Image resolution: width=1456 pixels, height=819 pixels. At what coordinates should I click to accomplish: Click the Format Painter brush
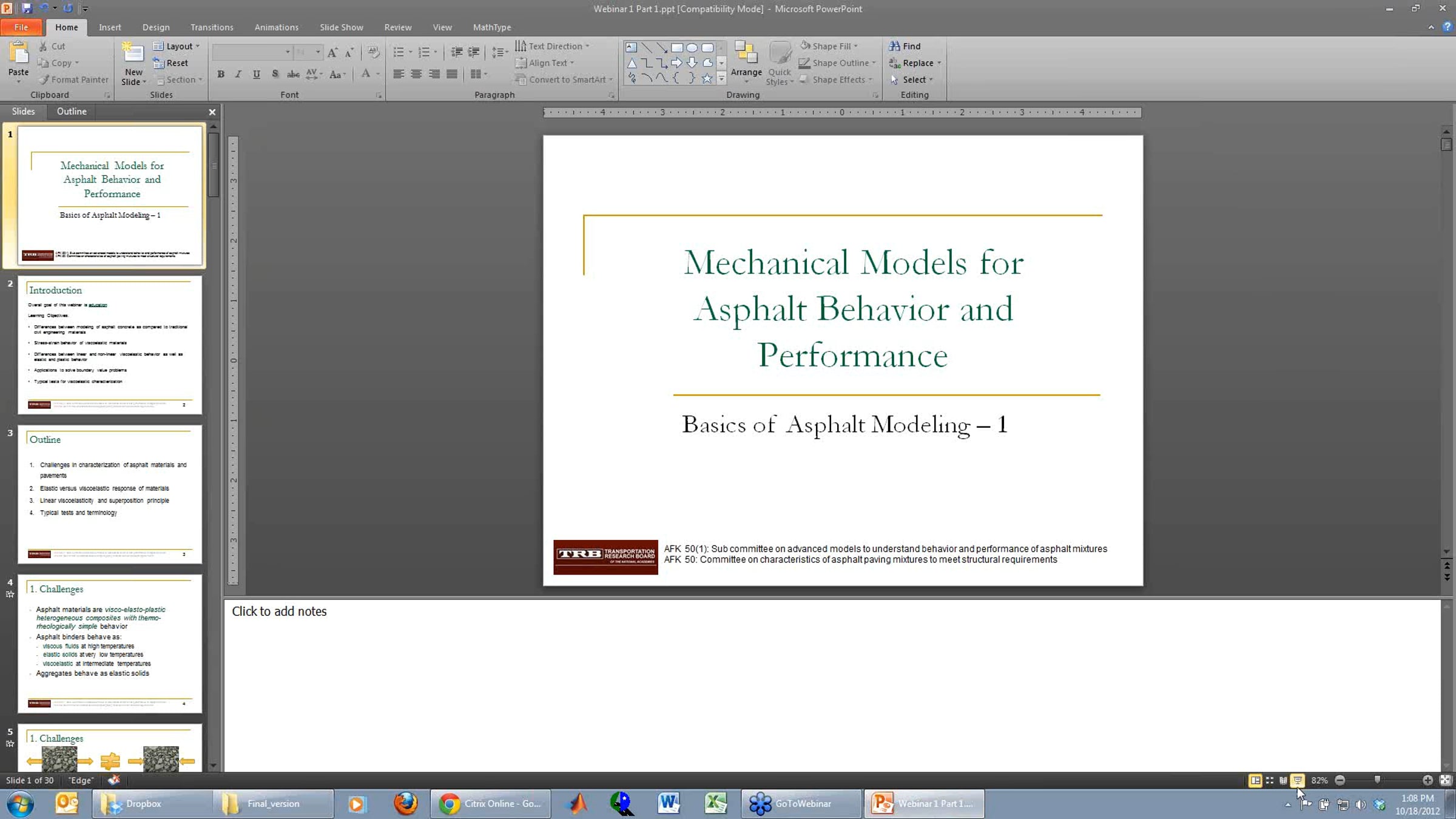44,79
